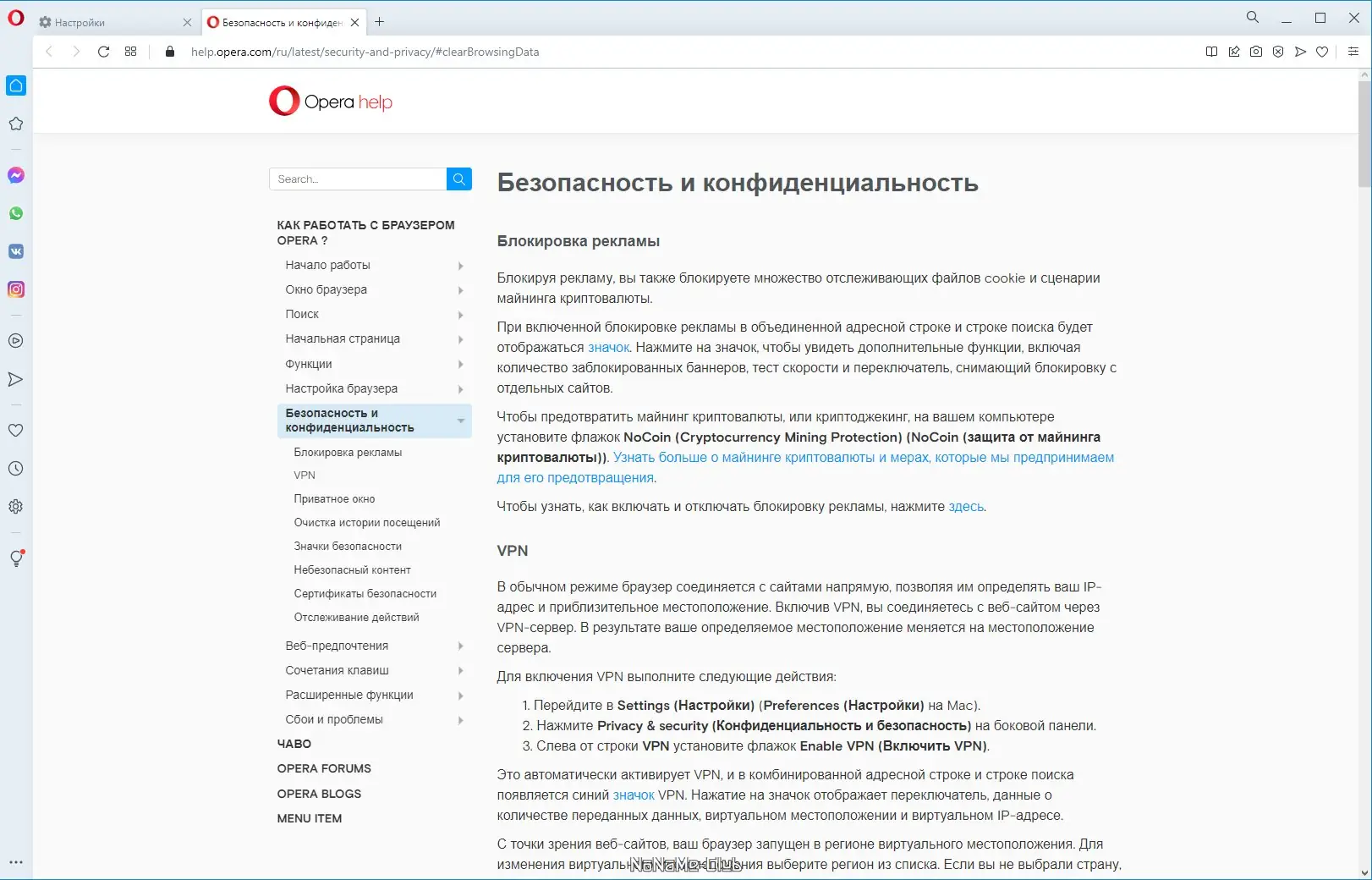Collapse the 'Безопасность и конфиденциальность' section arrow
Viewport: 1372px width, 880px height.
pos(461,421)
